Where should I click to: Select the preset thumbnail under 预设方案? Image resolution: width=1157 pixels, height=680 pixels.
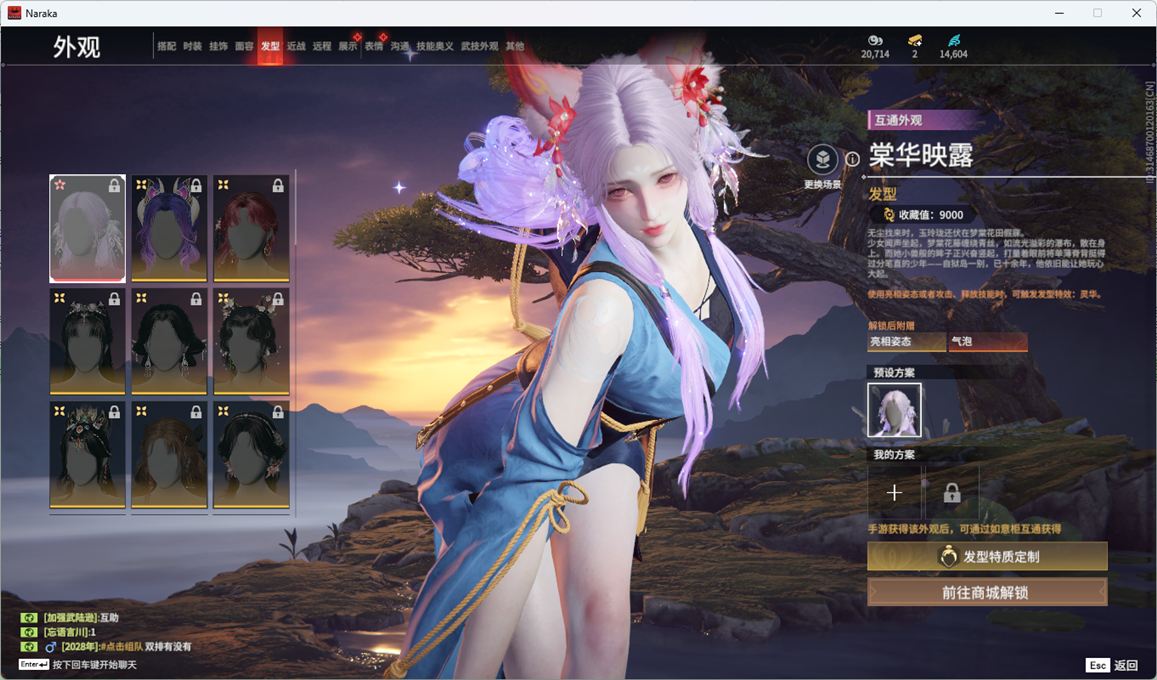point(894,410)
